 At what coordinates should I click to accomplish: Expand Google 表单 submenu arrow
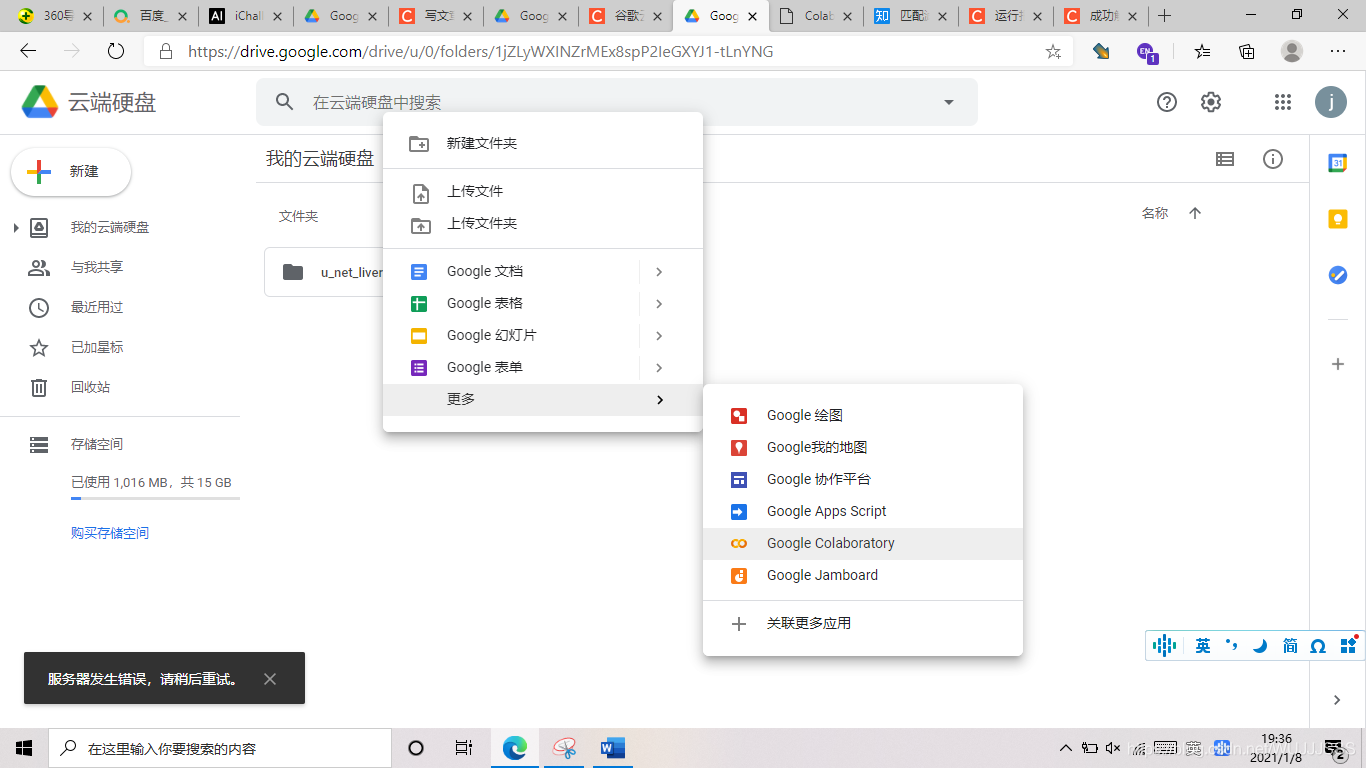coord(659,367)
